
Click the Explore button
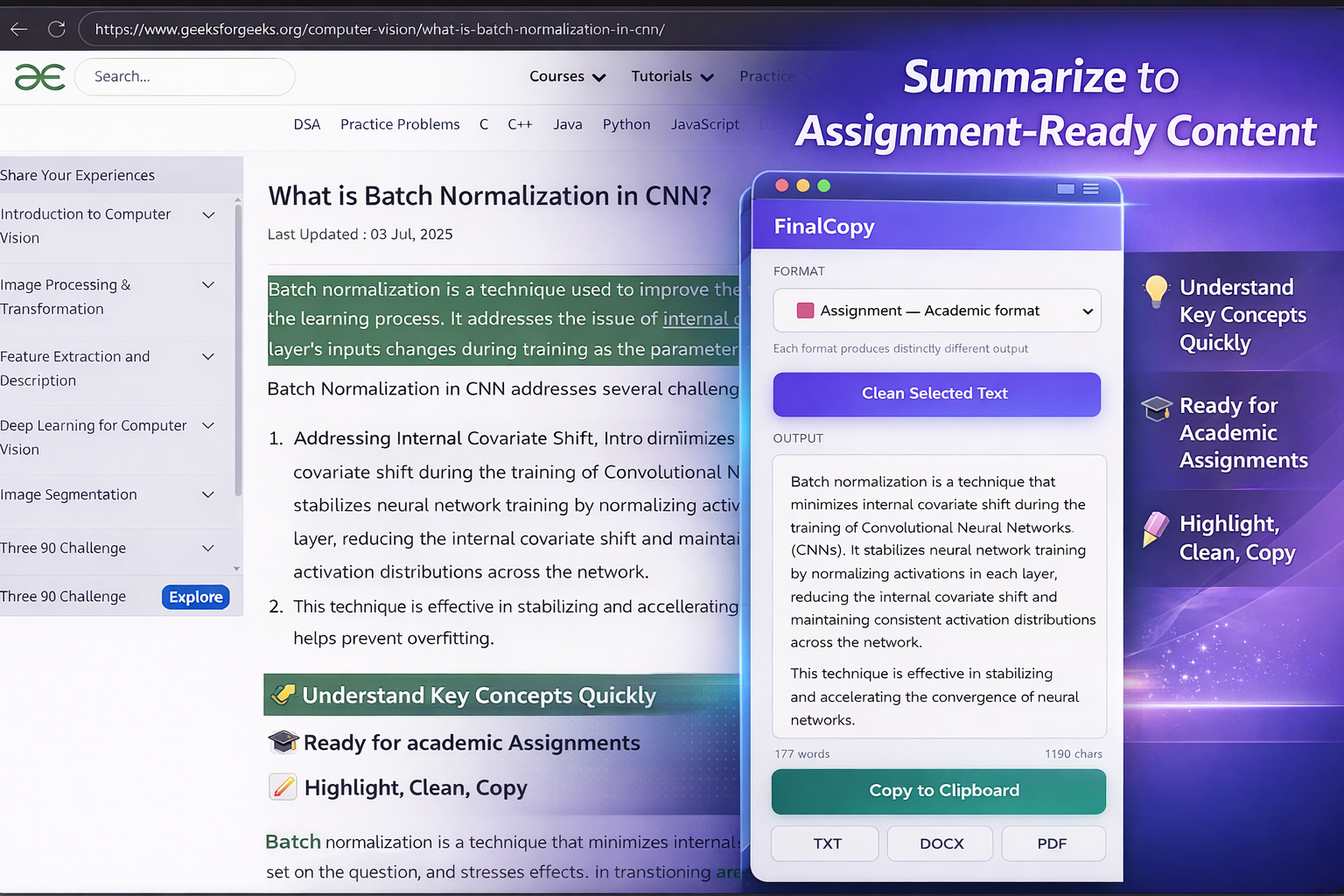(x=196, y=597)
